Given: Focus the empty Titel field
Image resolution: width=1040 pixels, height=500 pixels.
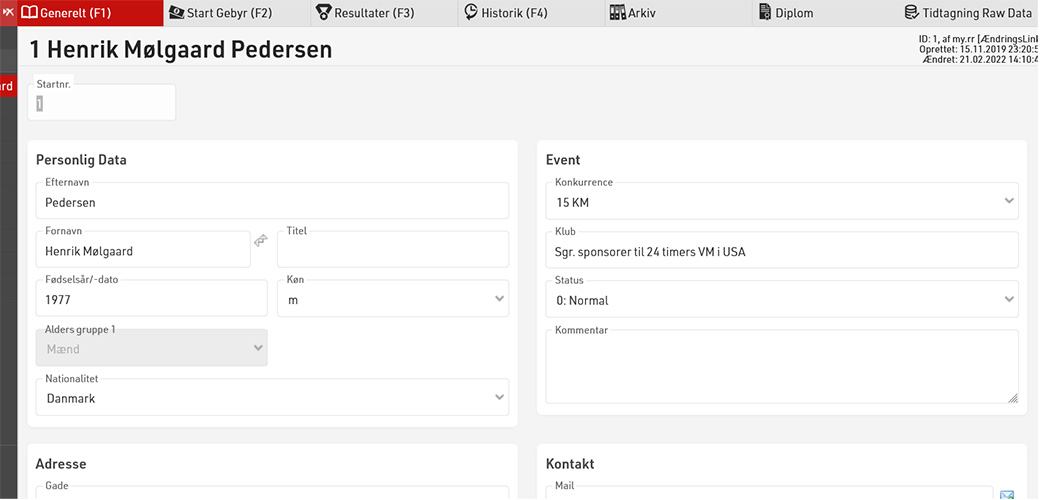Looking at the screenshot, I should [392, 251].
